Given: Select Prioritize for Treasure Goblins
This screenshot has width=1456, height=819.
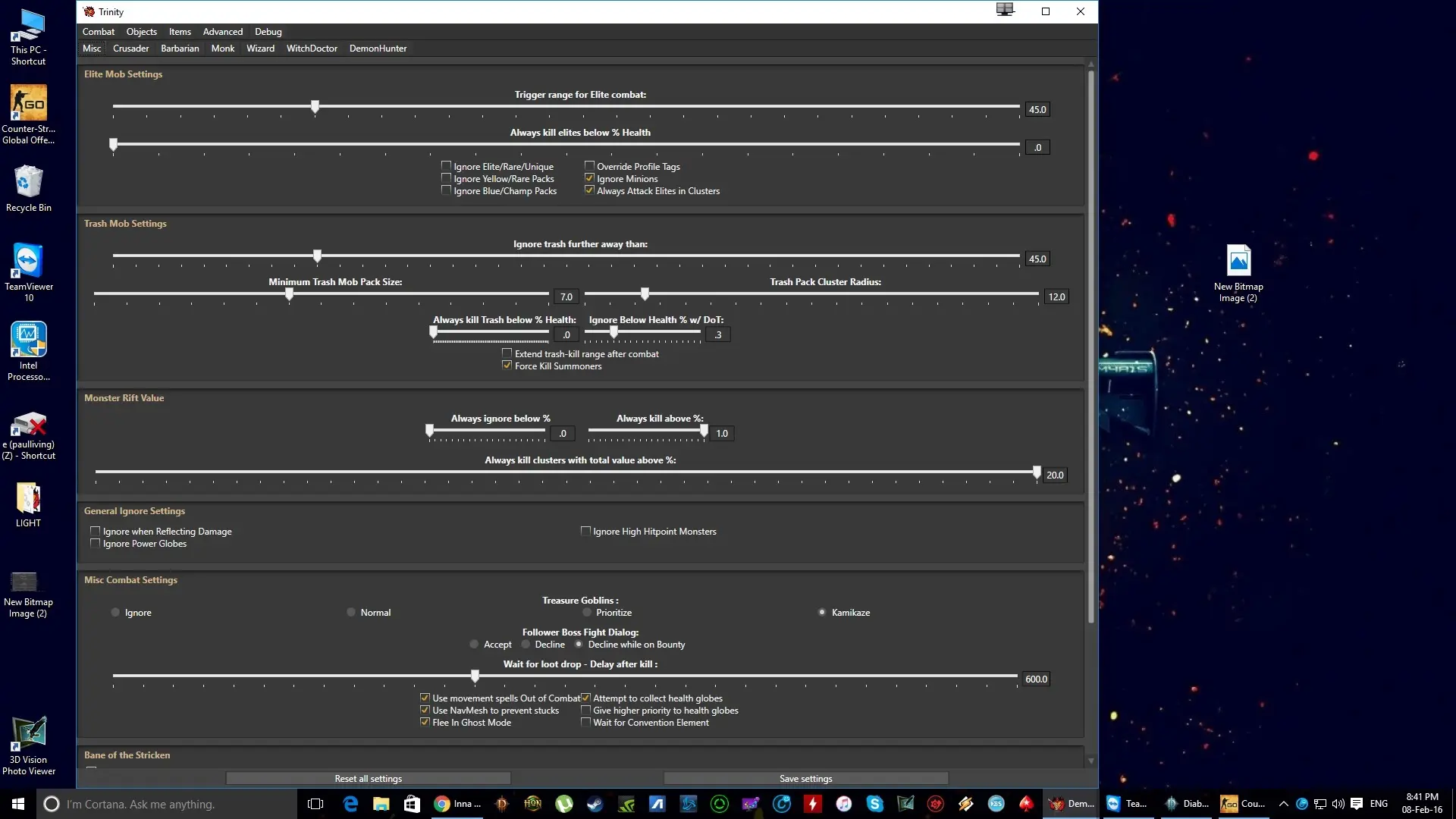Looking at the screenshot, I should 587,612.
